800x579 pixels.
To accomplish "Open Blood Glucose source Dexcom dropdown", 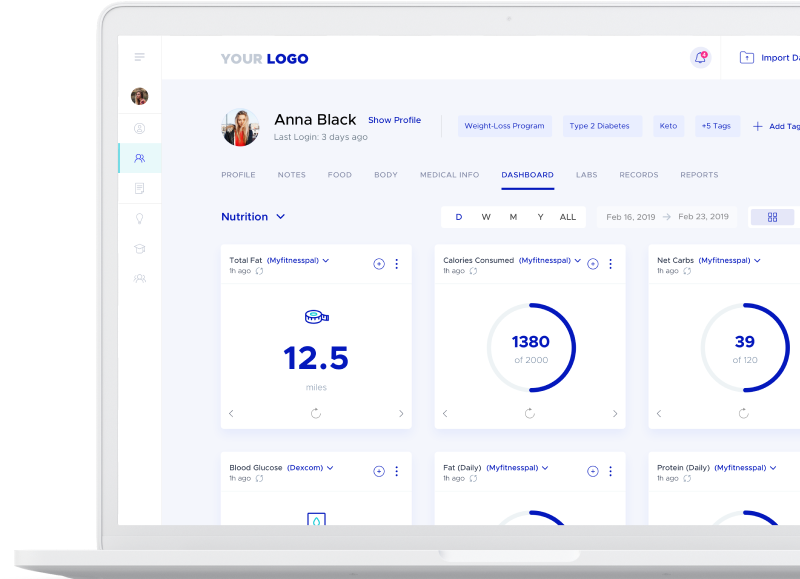I will (310, 468).
